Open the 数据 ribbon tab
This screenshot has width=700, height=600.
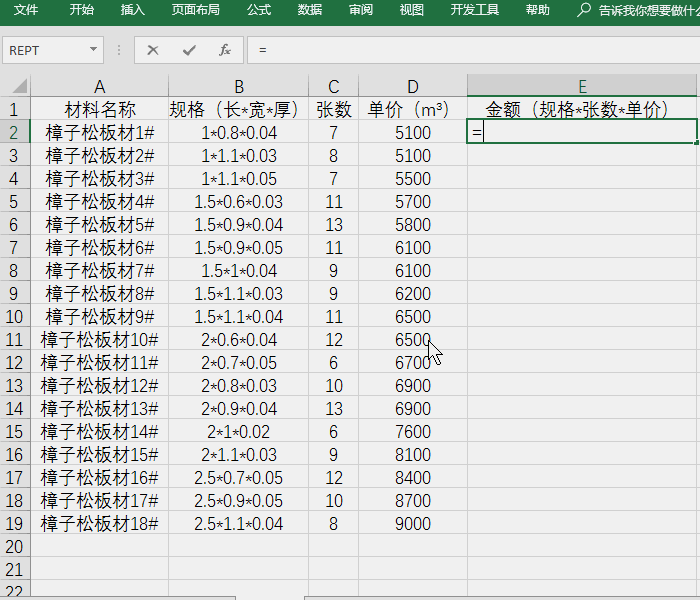point(310,10)
